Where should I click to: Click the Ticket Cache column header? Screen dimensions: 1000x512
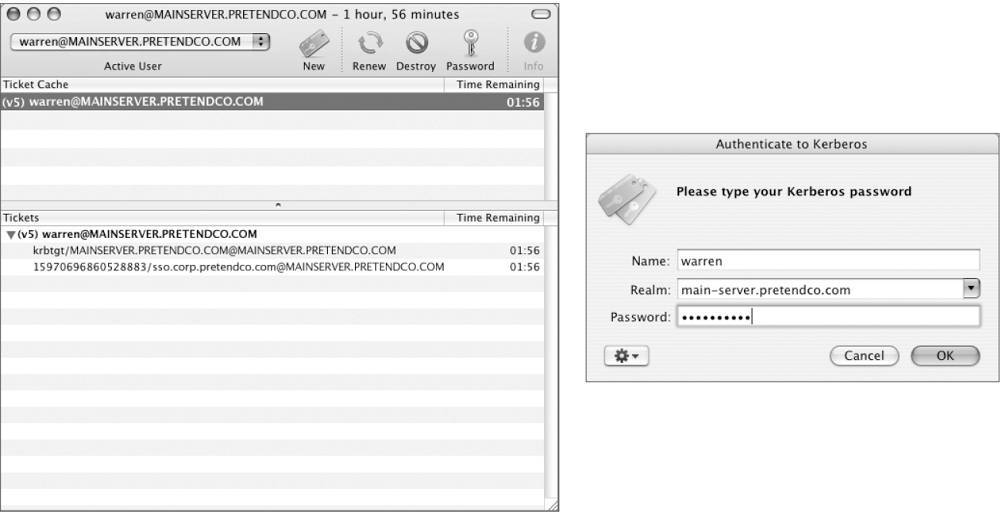tap(222, 84)
